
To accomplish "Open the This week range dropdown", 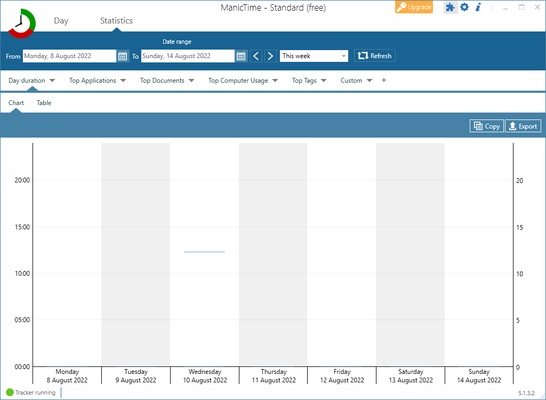I will [314, 56].
